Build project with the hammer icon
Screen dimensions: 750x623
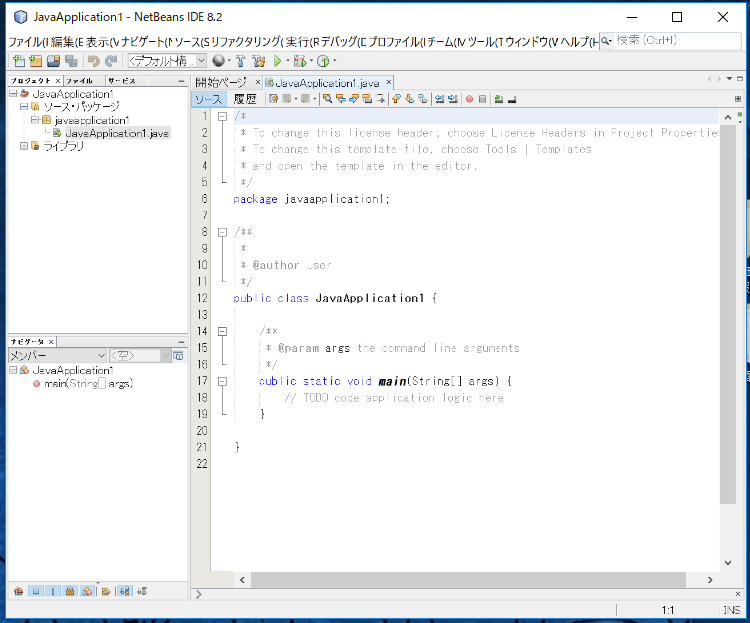pos(241,61)
